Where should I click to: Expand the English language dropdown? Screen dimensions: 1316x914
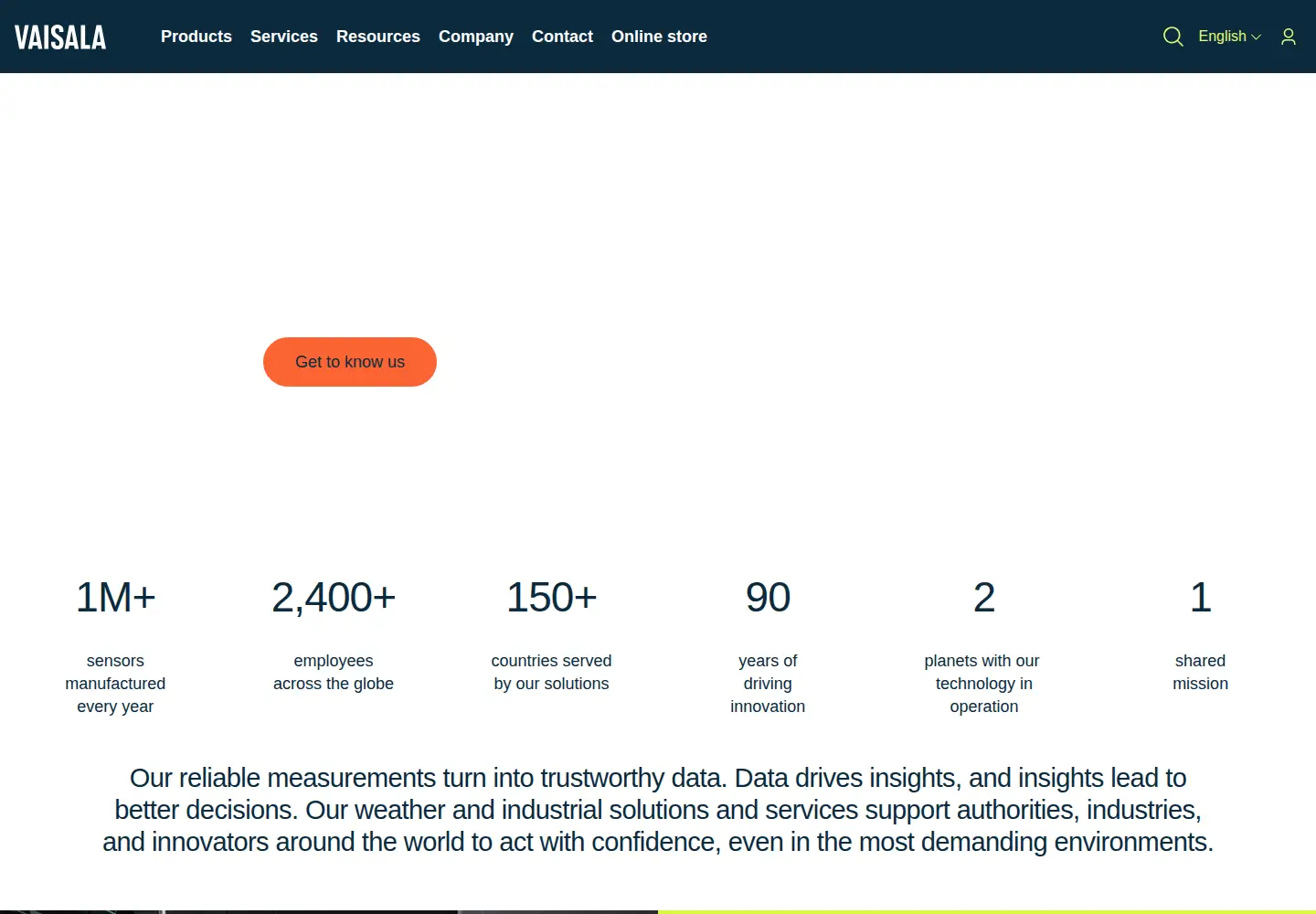point(1229,37)
